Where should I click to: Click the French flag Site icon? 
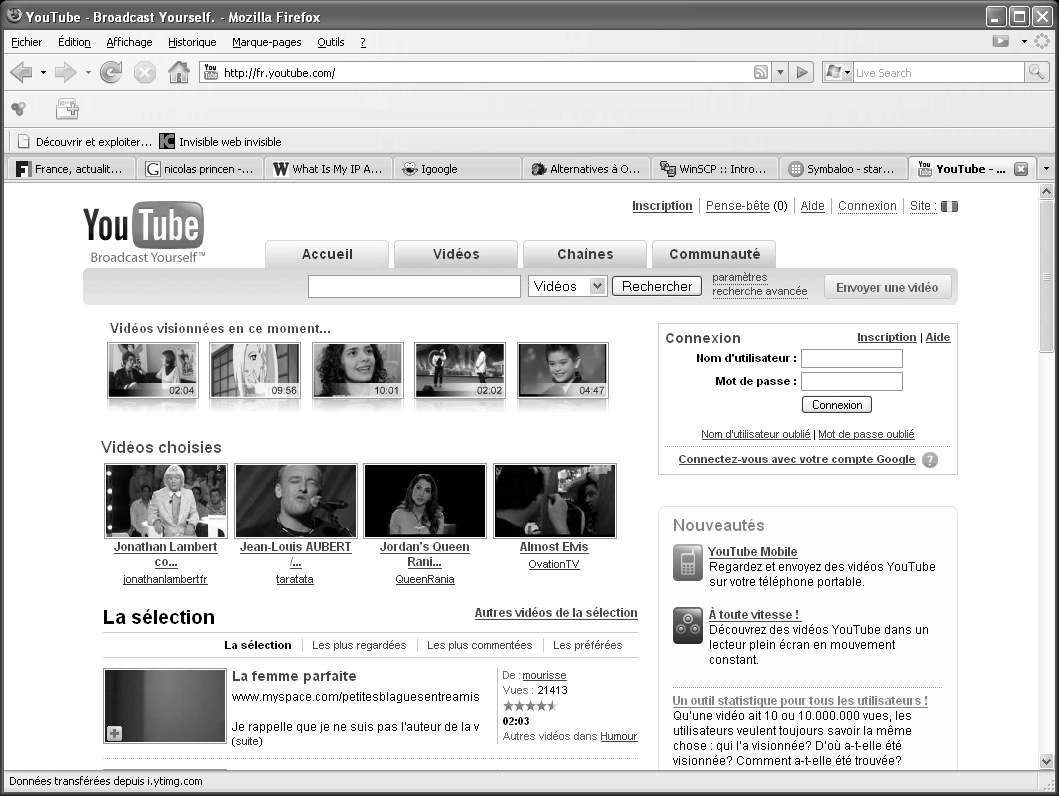coord(950,206)
